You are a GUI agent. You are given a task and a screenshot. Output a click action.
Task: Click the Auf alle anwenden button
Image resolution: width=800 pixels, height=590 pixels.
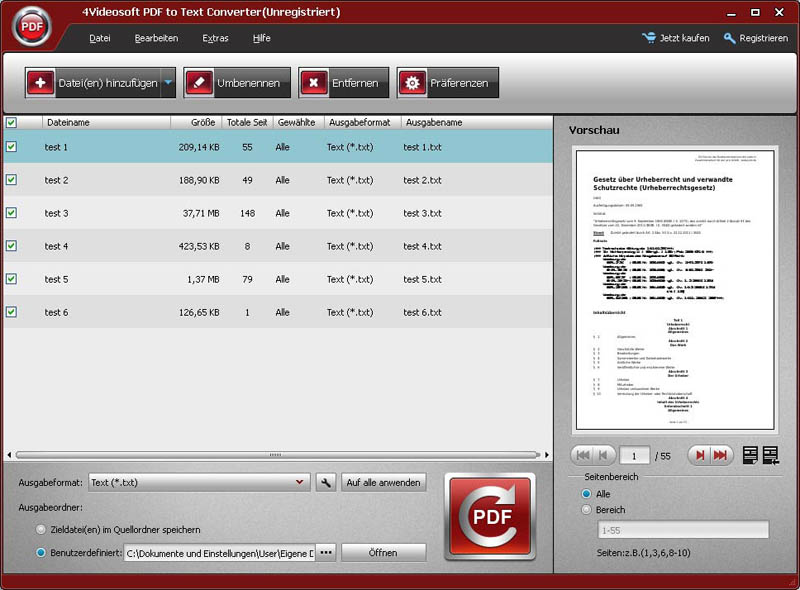coord(384,483)
